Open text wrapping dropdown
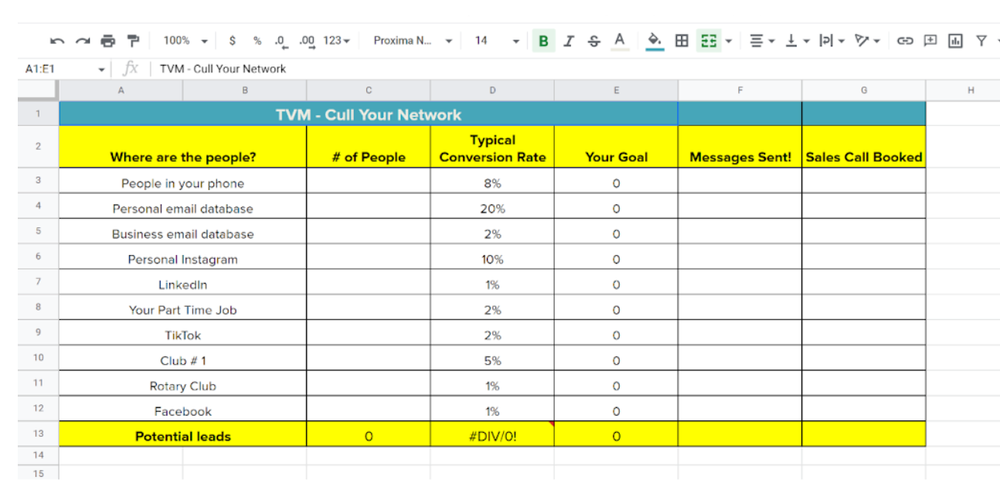Image resolution: width=1000 pixels, height=500 pixels. [832, 41]
